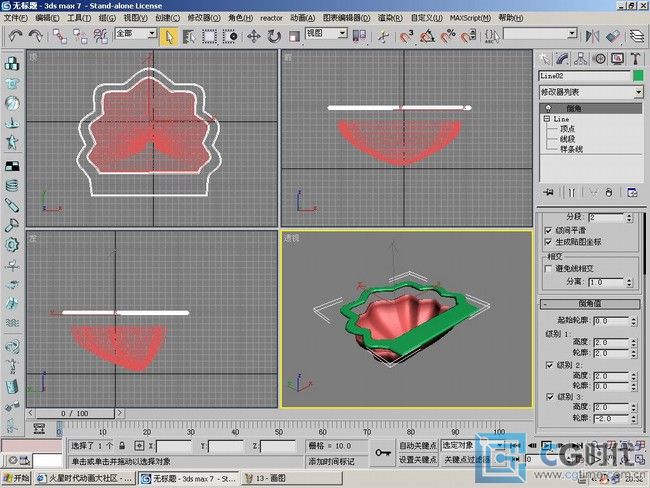Switch to the Display command panel tab

click(618, 59)
